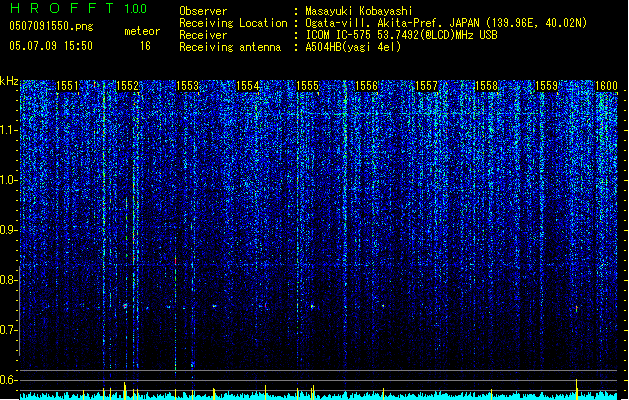Click the meteor label
This screenshot has width=629, height=400.
pyautogui.click(x=142, y=31)
